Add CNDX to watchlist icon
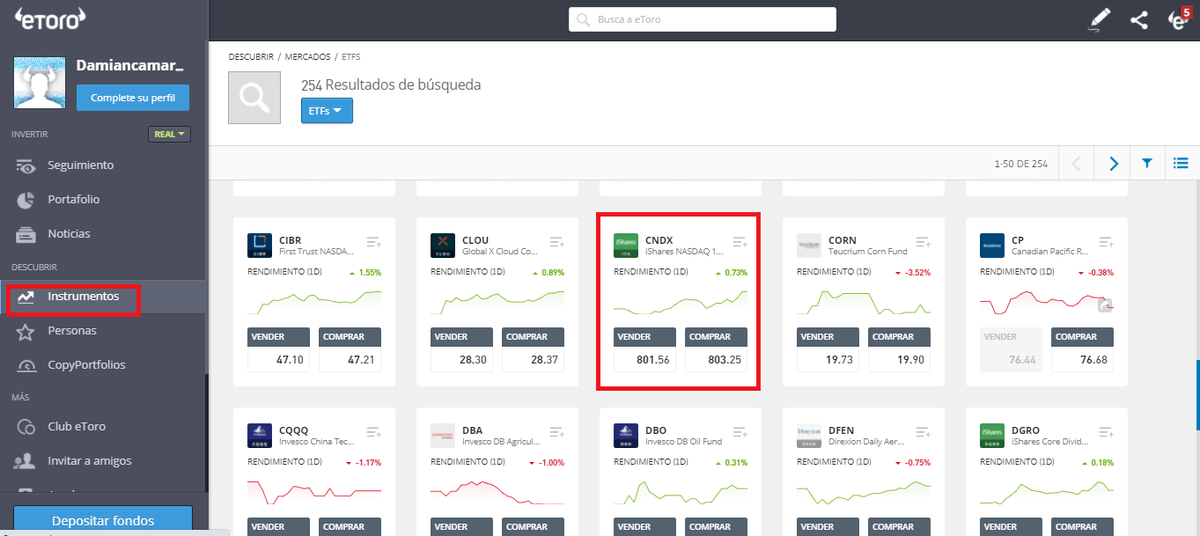Viewport: 1200px width, 536px height. [x=740, y=242]
